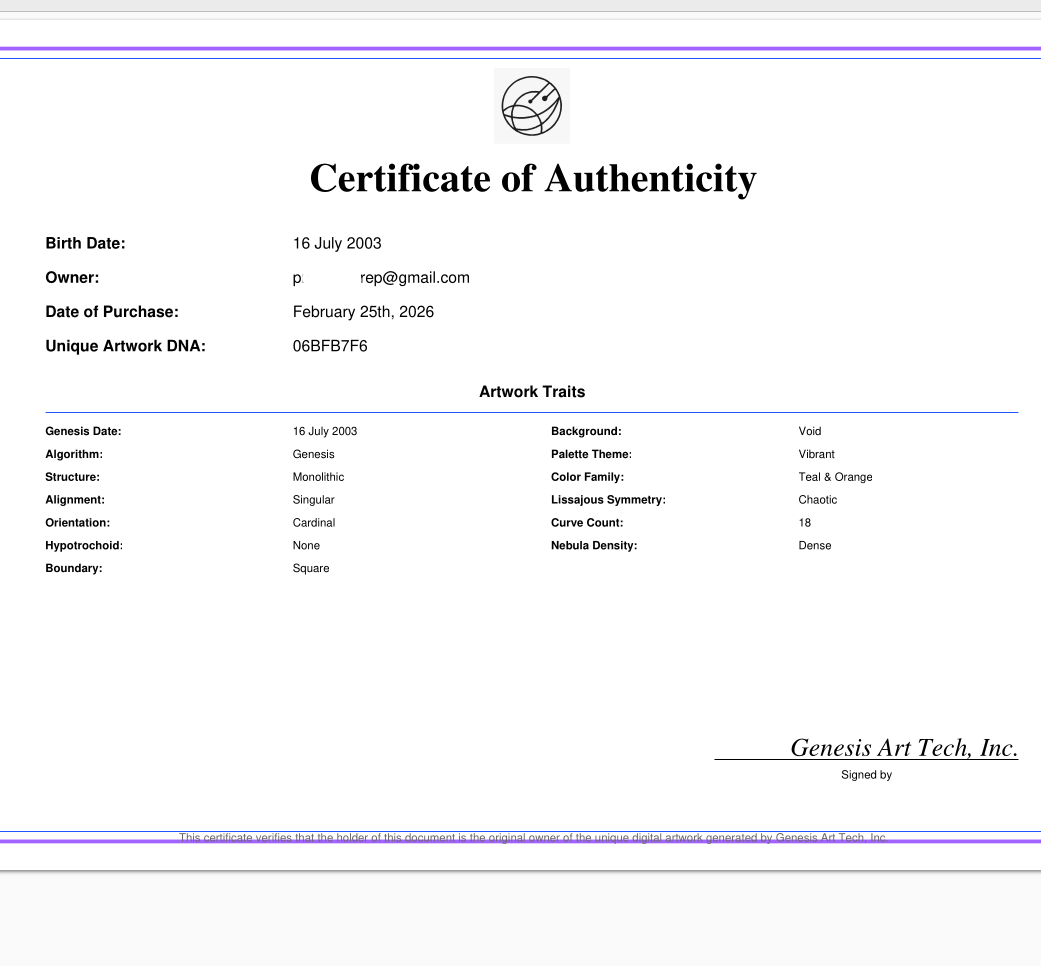The width and height of the screenshot is (1041, 966).
Task: Click the Genesis Art Tech logo icon
Action: [x=532, y=106]
